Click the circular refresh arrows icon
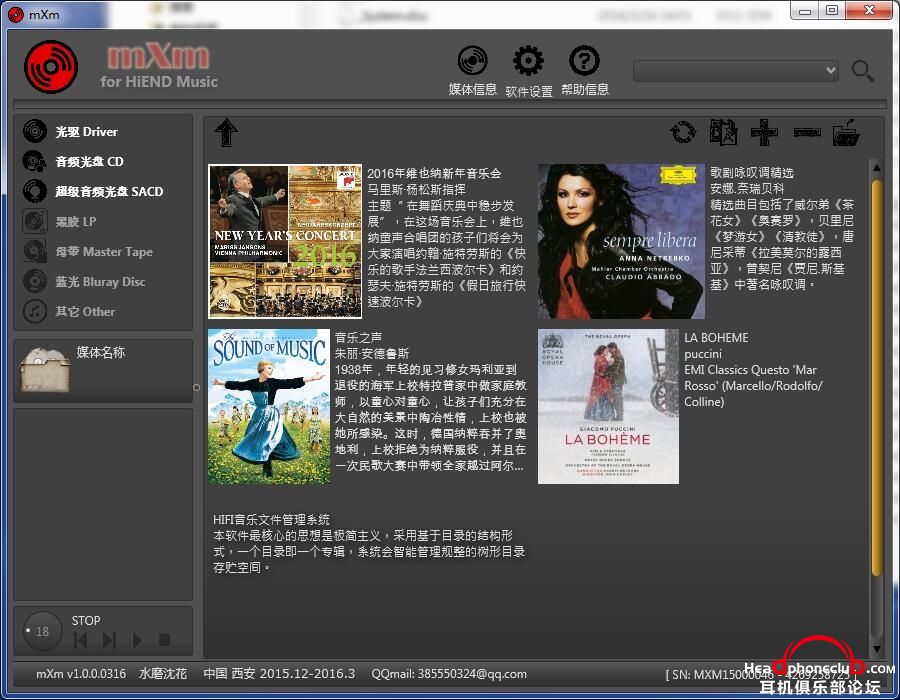This screenshot has height=700, width=900. [683, 133]
